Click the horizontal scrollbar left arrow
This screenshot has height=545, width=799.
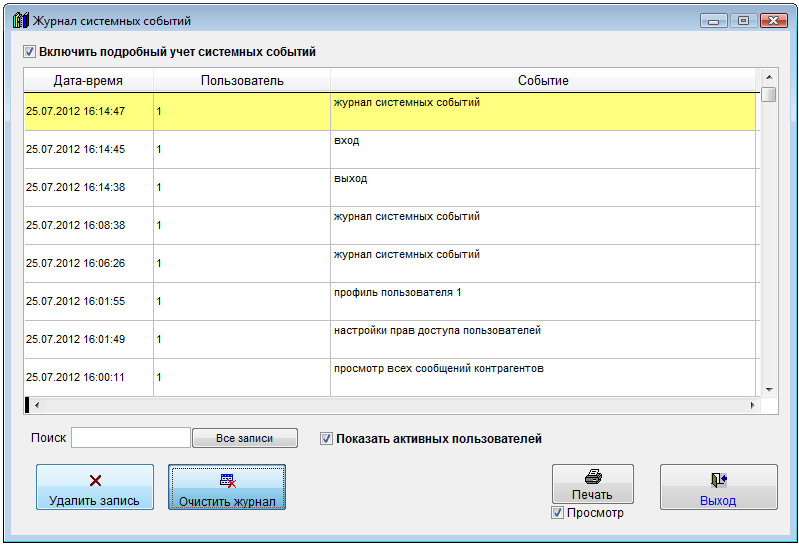click(37, 405)
